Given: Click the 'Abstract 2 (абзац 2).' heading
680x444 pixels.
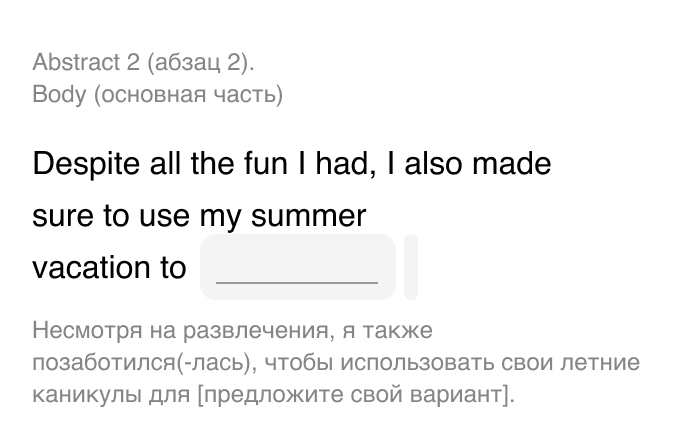Looking at the screenshot, I should click(143, 63).
